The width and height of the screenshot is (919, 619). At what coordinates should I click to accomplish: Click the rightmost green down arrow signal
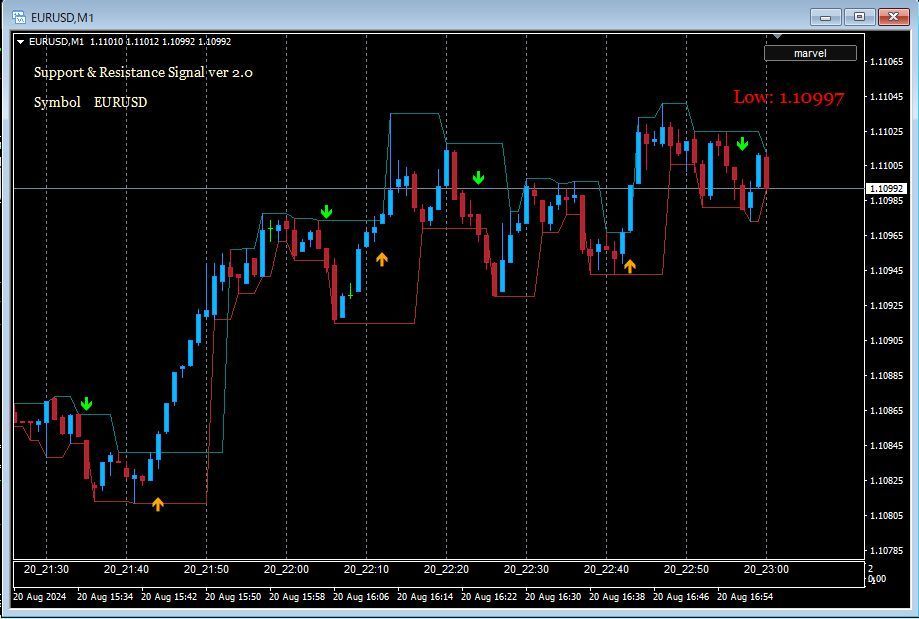pos(742,144)
